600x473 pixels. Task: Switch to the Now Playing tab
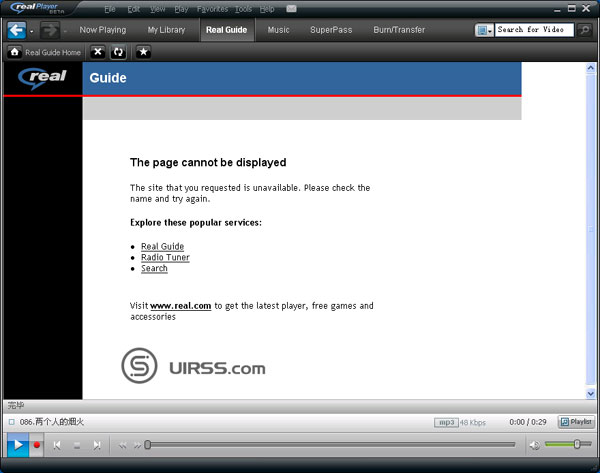point(103,30)
